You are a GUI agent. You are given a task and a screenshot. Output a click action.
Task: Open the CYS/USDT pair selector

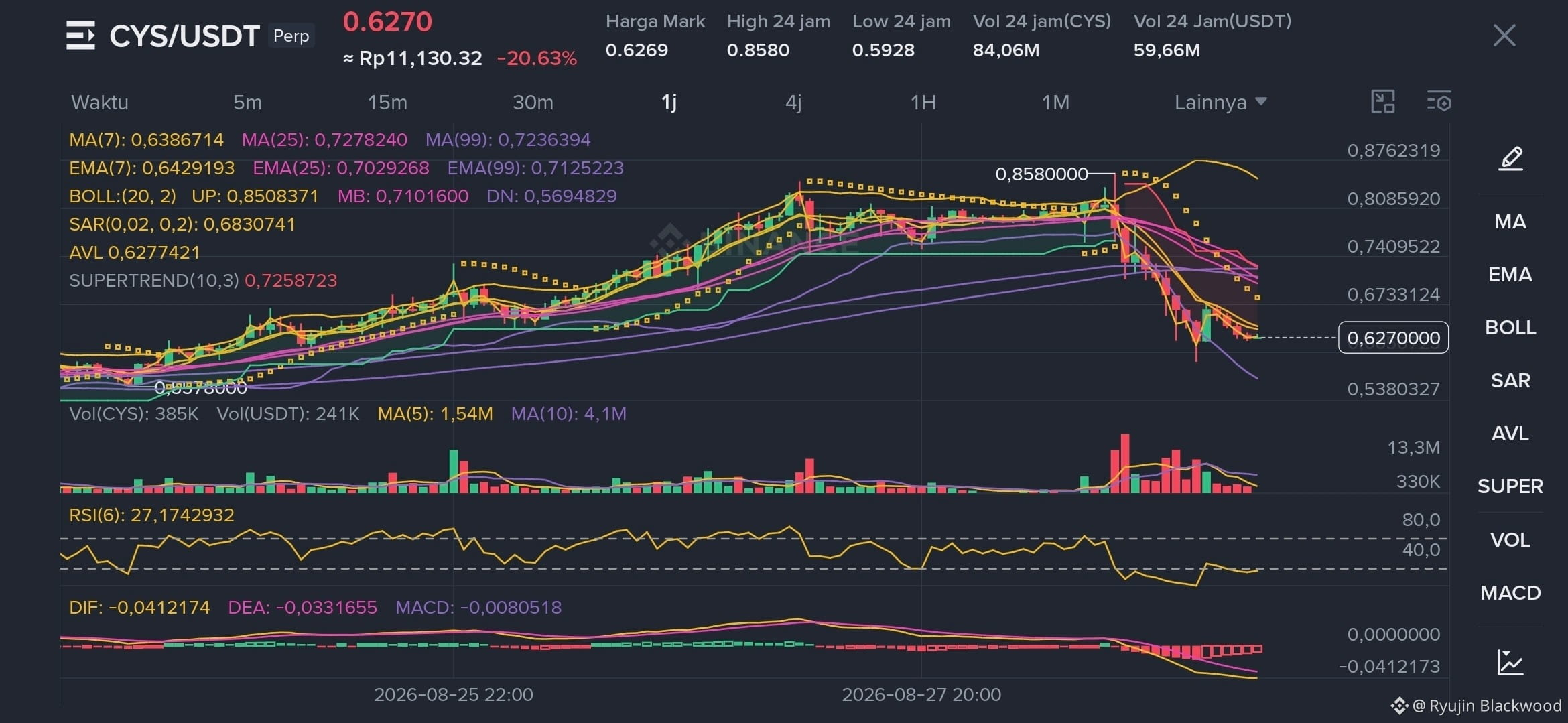pyautogui.click(x=184, y=36)
